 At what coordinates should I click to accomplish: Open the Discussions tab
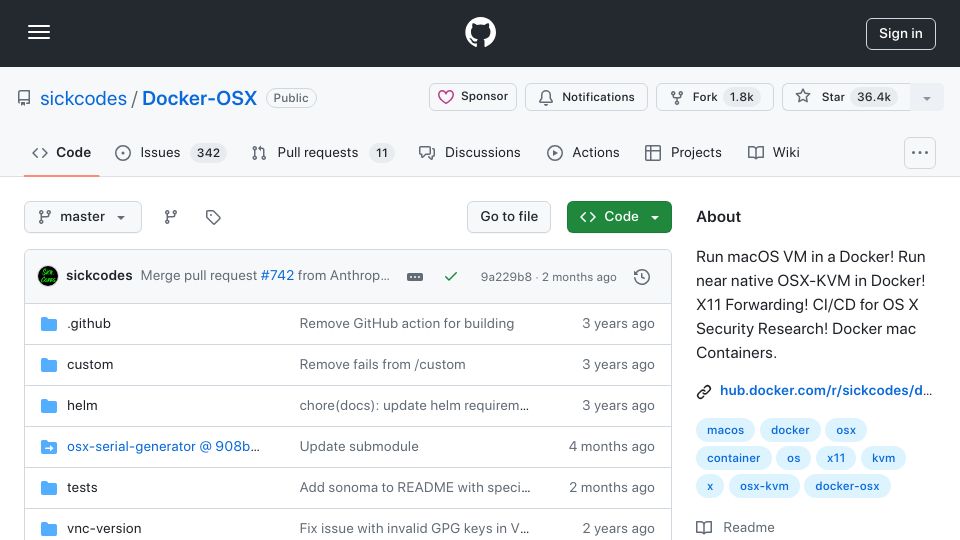coord(470,152)
